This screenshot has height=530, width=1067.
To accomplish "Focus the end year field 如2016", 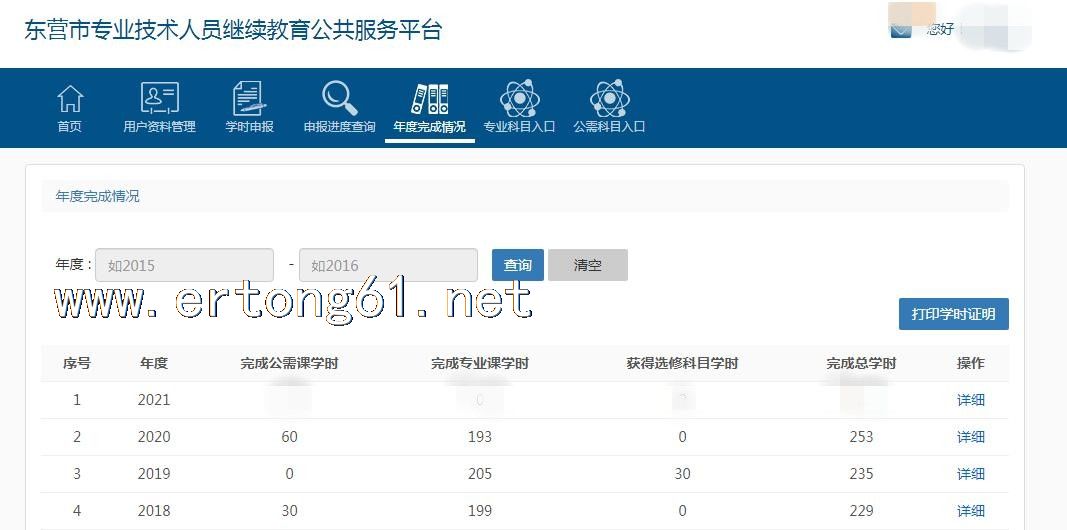I will [388, 265].
